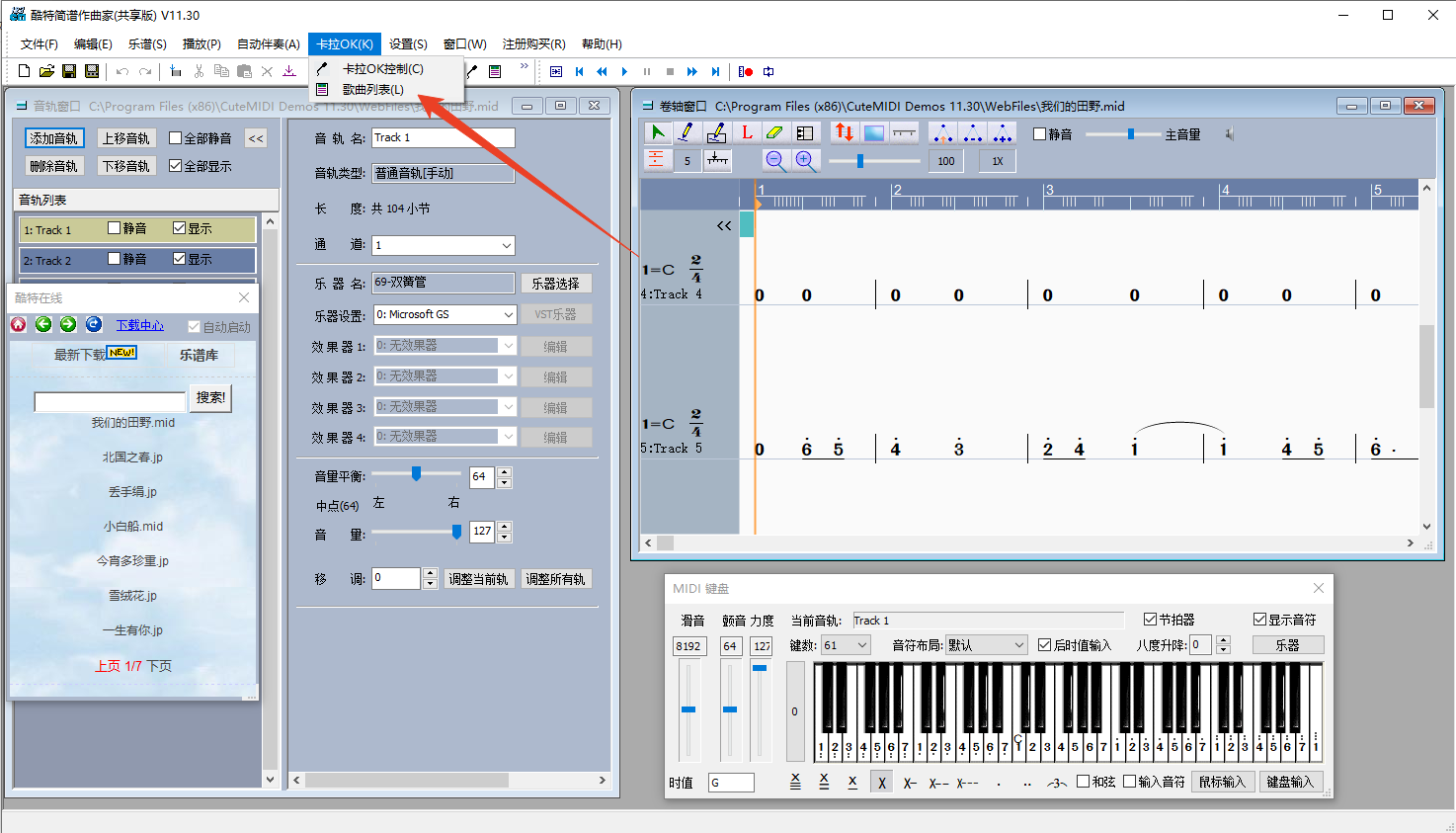Adjust the 音量 volume slider at 127
The height and width of the screenshot is (833, 1456).
(456, 532)
